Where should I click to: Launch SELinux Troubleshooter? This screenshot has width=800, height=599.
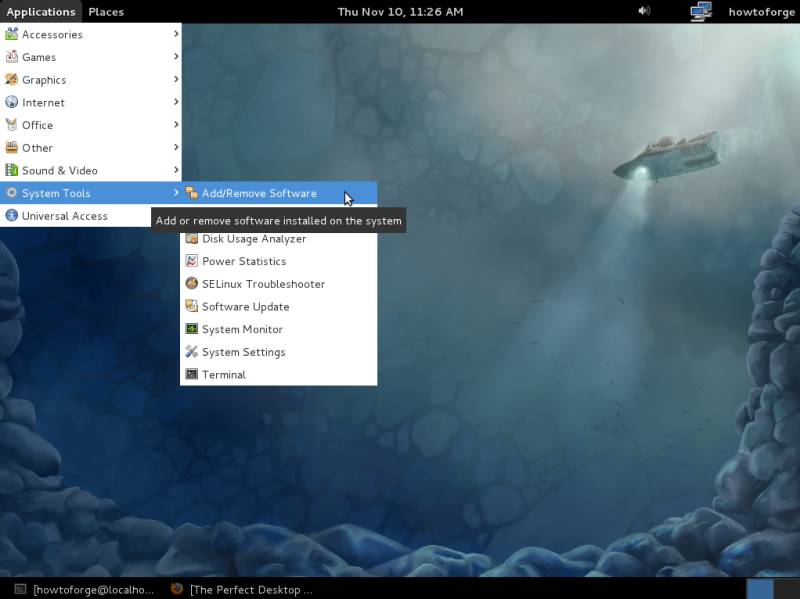point(279,284)
